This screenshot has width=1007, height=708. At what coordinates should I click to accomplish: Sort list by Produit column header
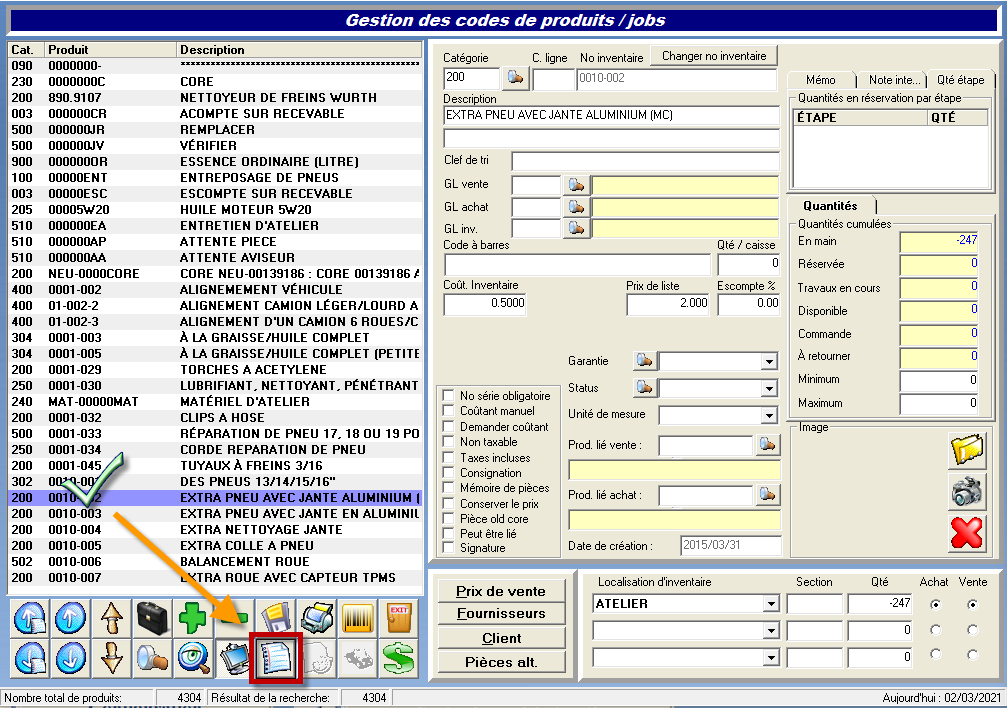(x=110, y=49)
